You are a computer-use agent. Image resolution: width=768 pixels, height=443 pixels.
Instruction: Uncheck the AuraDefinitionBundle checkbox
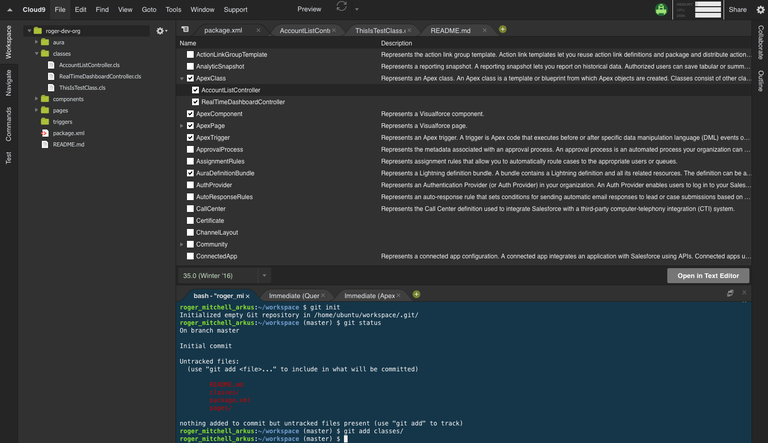tap(190, 173)
